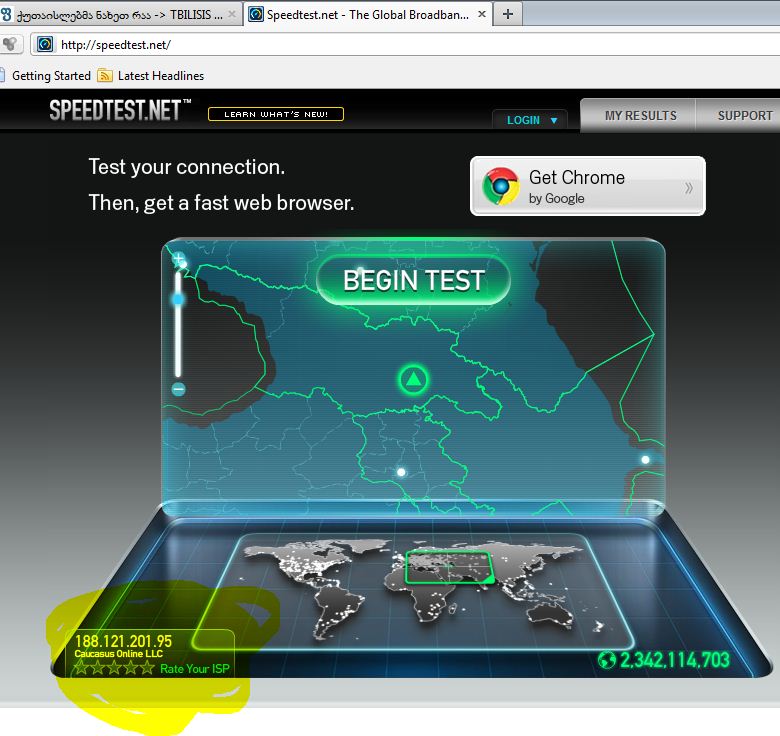Open the MY RESULTS tab
Image resolution: width=780 pixels, height=736 pixels.
click(x=640, y=115)
